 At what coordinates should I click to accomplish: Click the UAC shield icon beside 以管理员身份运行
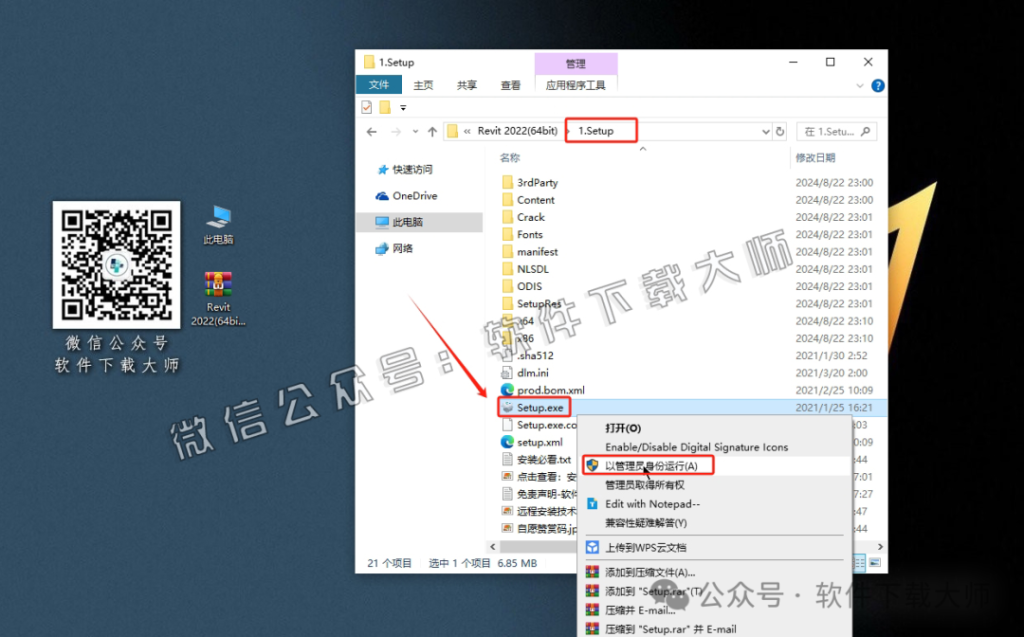tap(594, 465)
